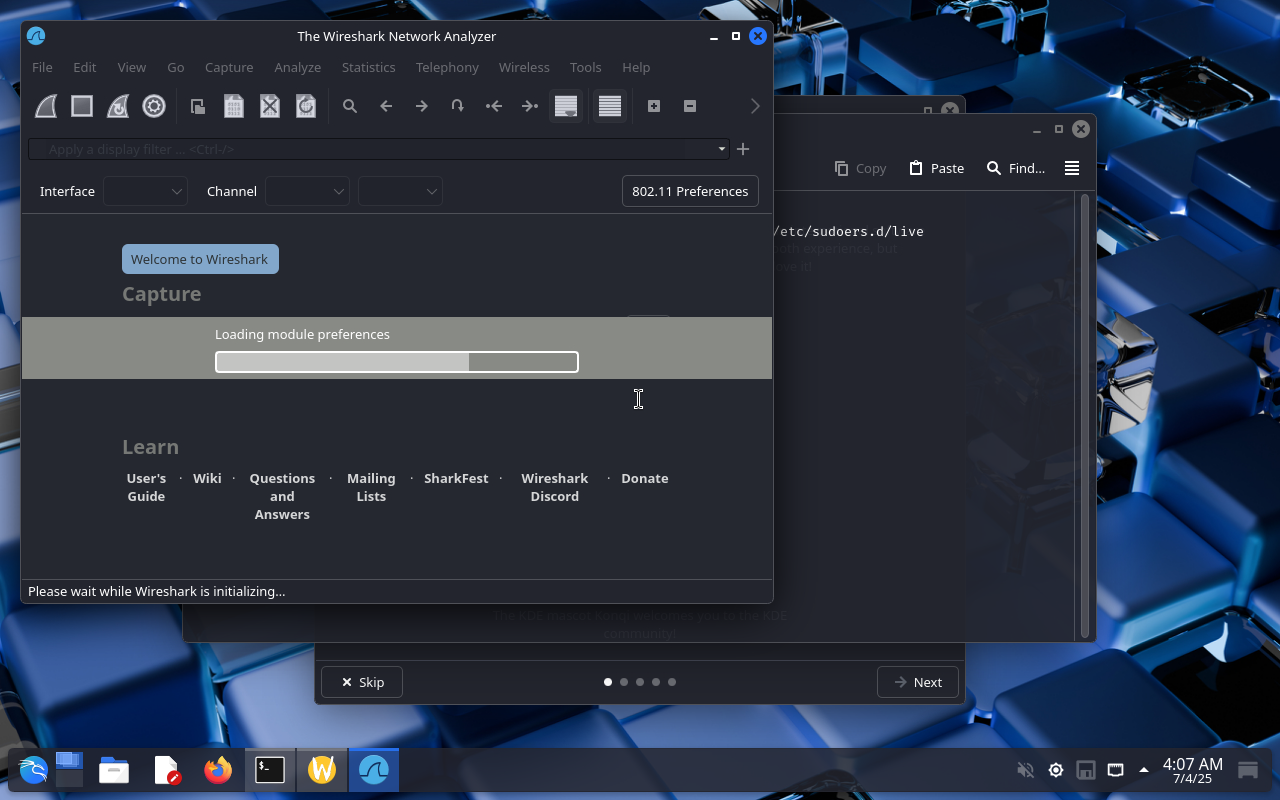Open the display filter history dropdown arrow

721,149
